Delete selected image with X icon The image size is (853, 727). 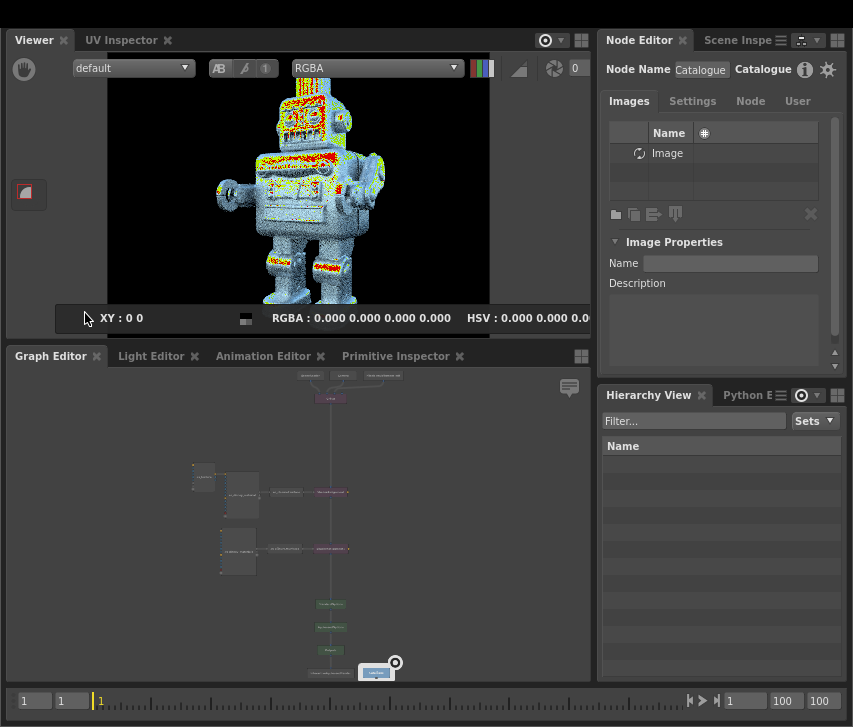[811, 214]
